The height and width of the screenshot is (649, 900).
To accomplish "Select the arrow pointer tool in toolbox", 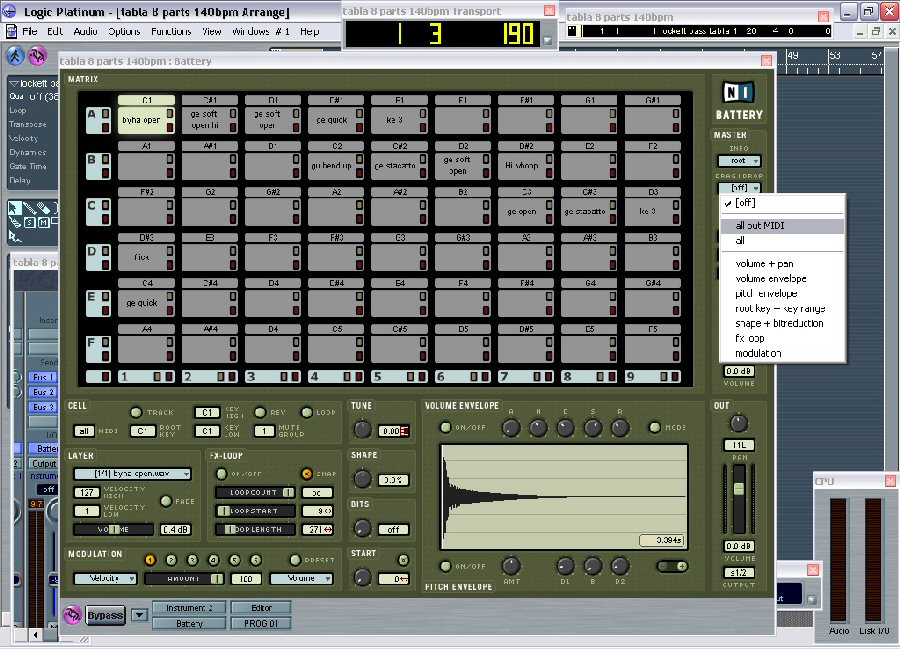I will [x=15, y=209].
